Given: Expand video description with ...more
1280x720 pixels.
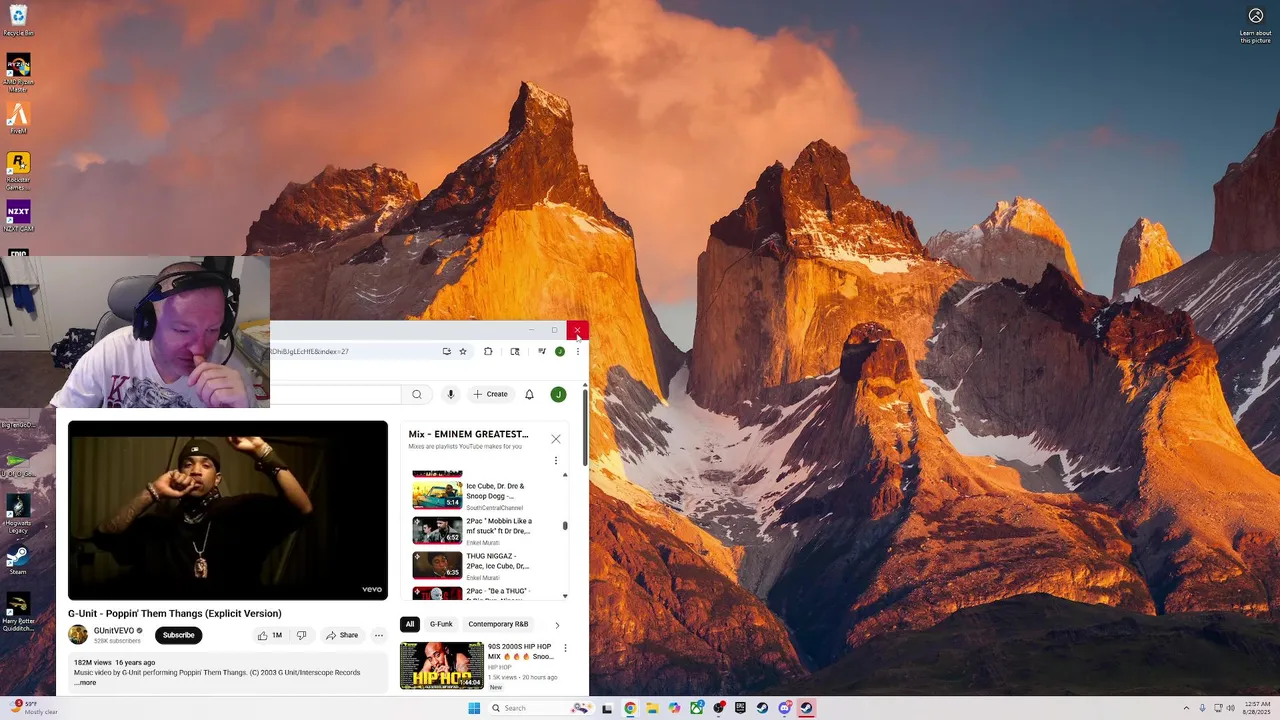Looking at the screenshot, I should click(x=86, y=682).
